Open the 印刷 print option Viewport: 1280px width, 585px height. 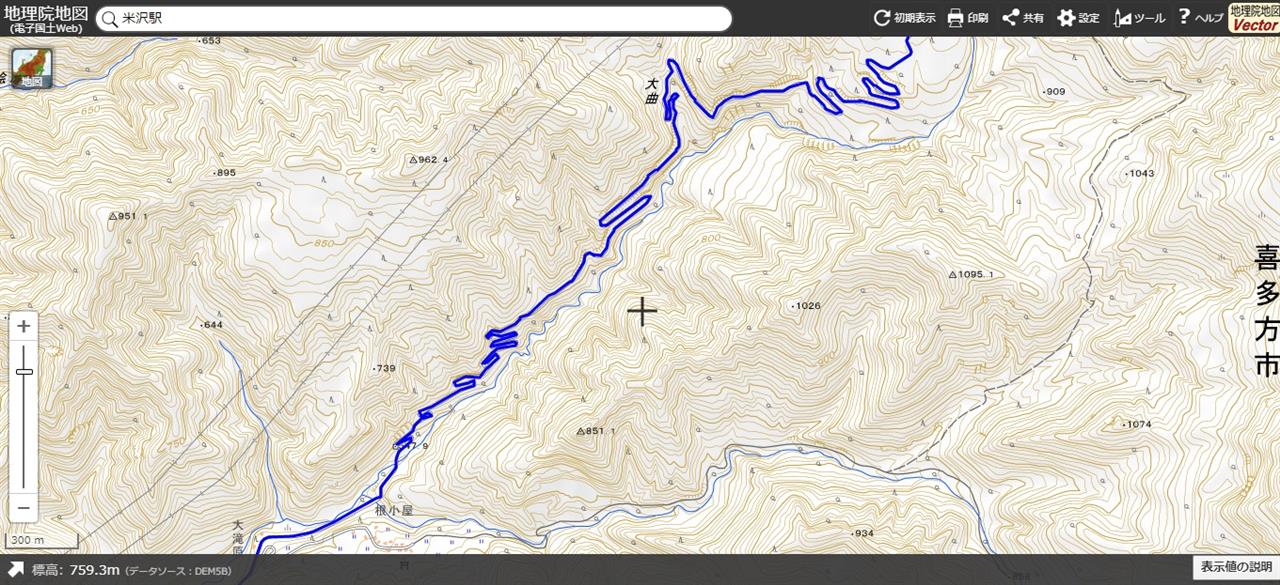tap(967, 18)
